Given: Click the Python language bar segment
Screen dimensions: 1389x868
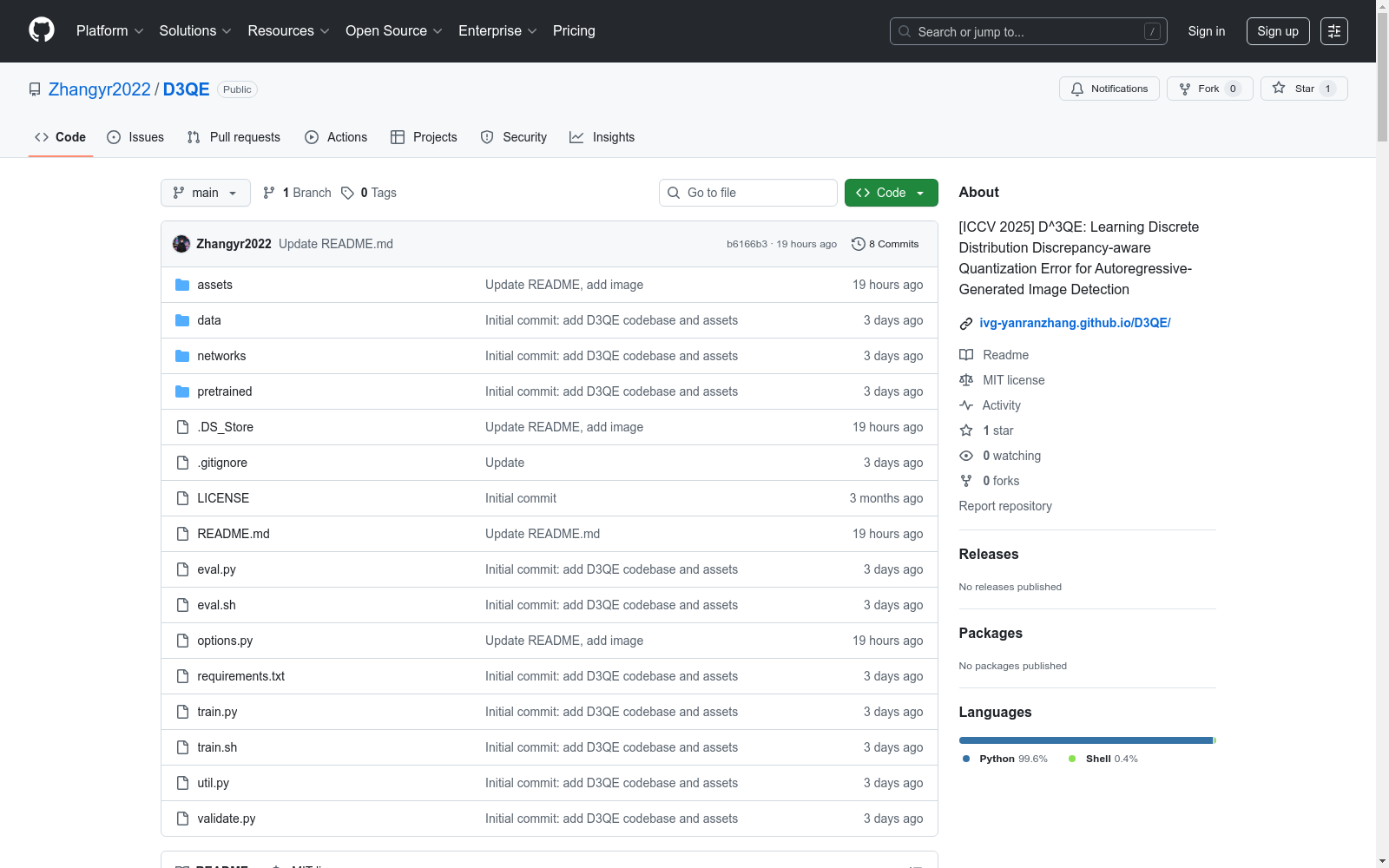Looking at the screenshot, I should (x=1085, y=740).
